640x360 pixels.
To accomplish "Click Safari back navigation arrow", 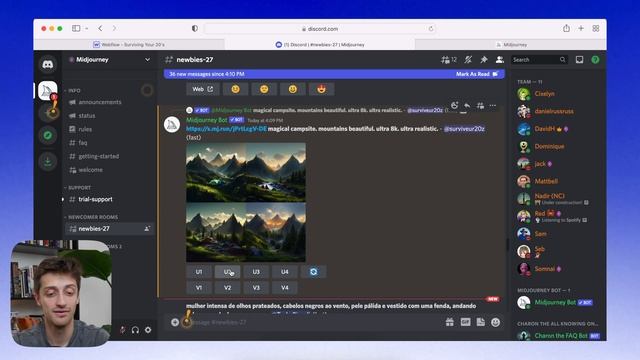I will coord(100,28).
